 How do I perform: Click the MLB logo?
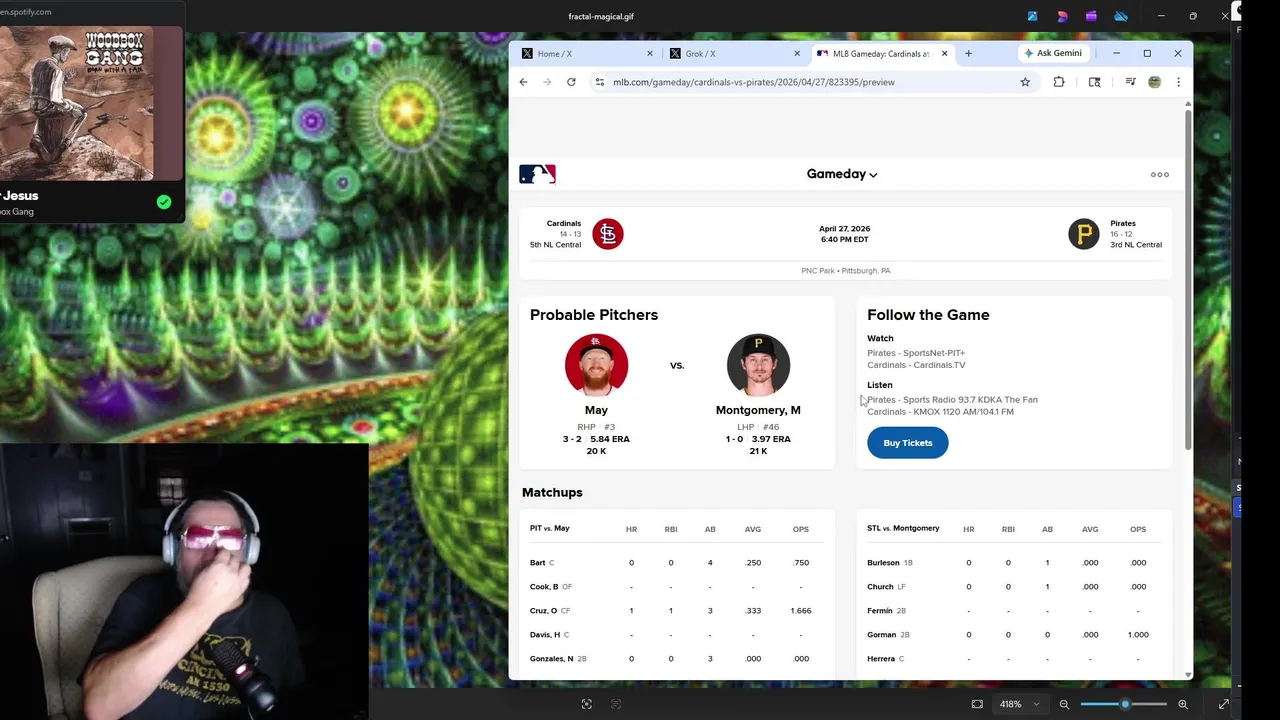(537, 174)
